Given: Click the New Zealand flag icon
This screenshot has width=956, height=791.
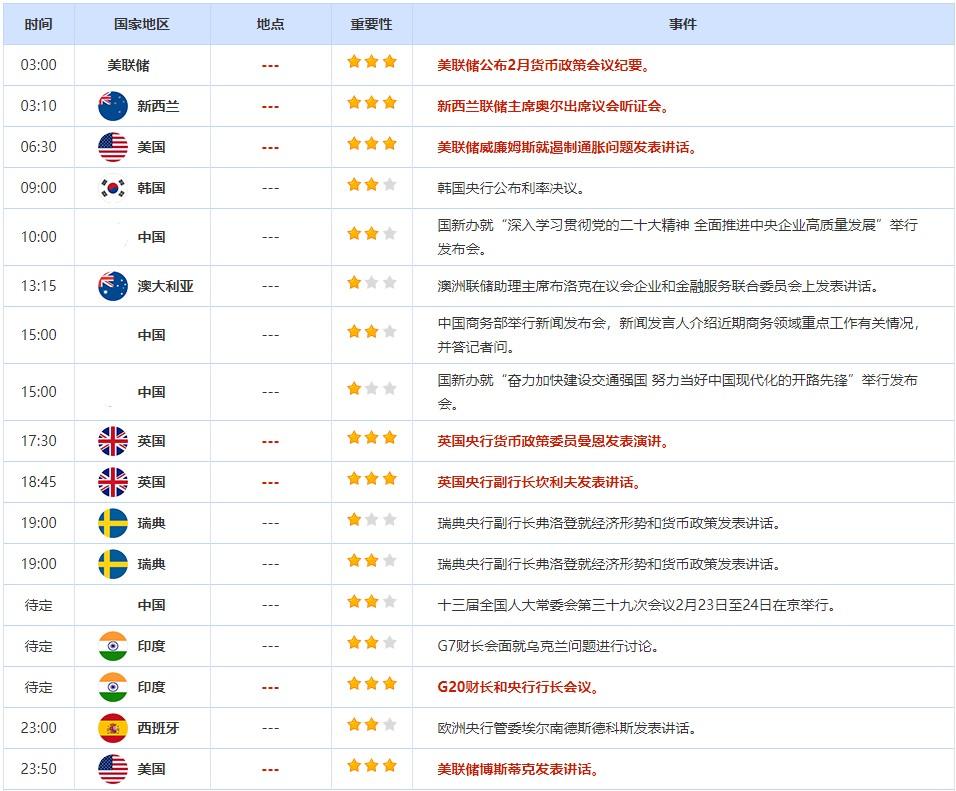Looking at the screenshot, I should pyautogui.click(x=113, y=106).
